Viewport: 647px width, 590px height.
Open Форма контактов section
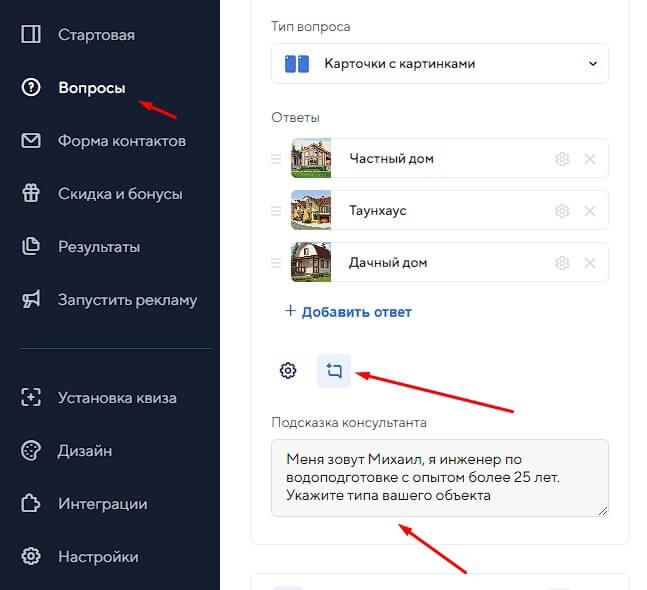click(122, 141)
